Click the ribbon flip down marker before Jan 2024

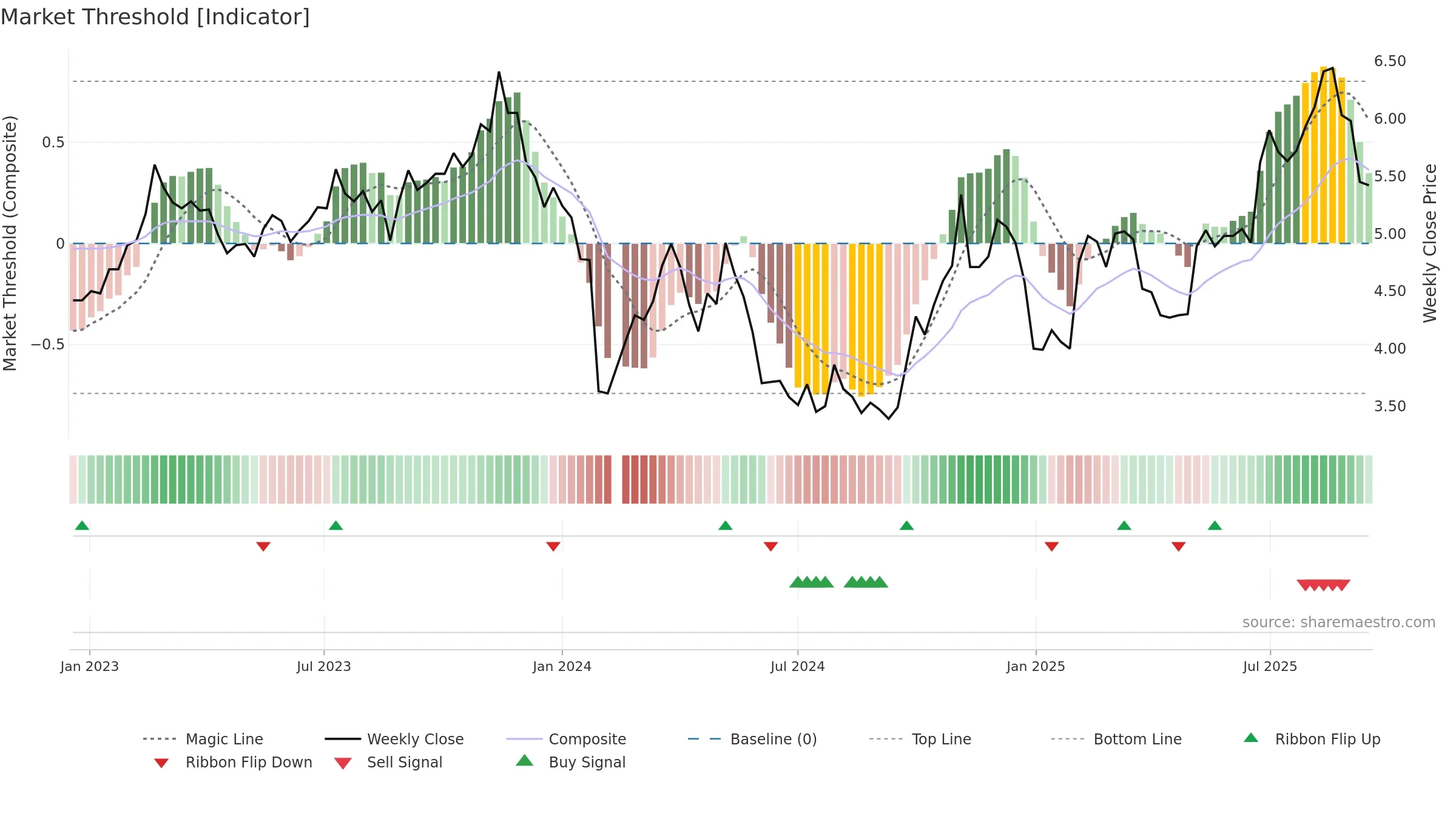coord(553,547)
